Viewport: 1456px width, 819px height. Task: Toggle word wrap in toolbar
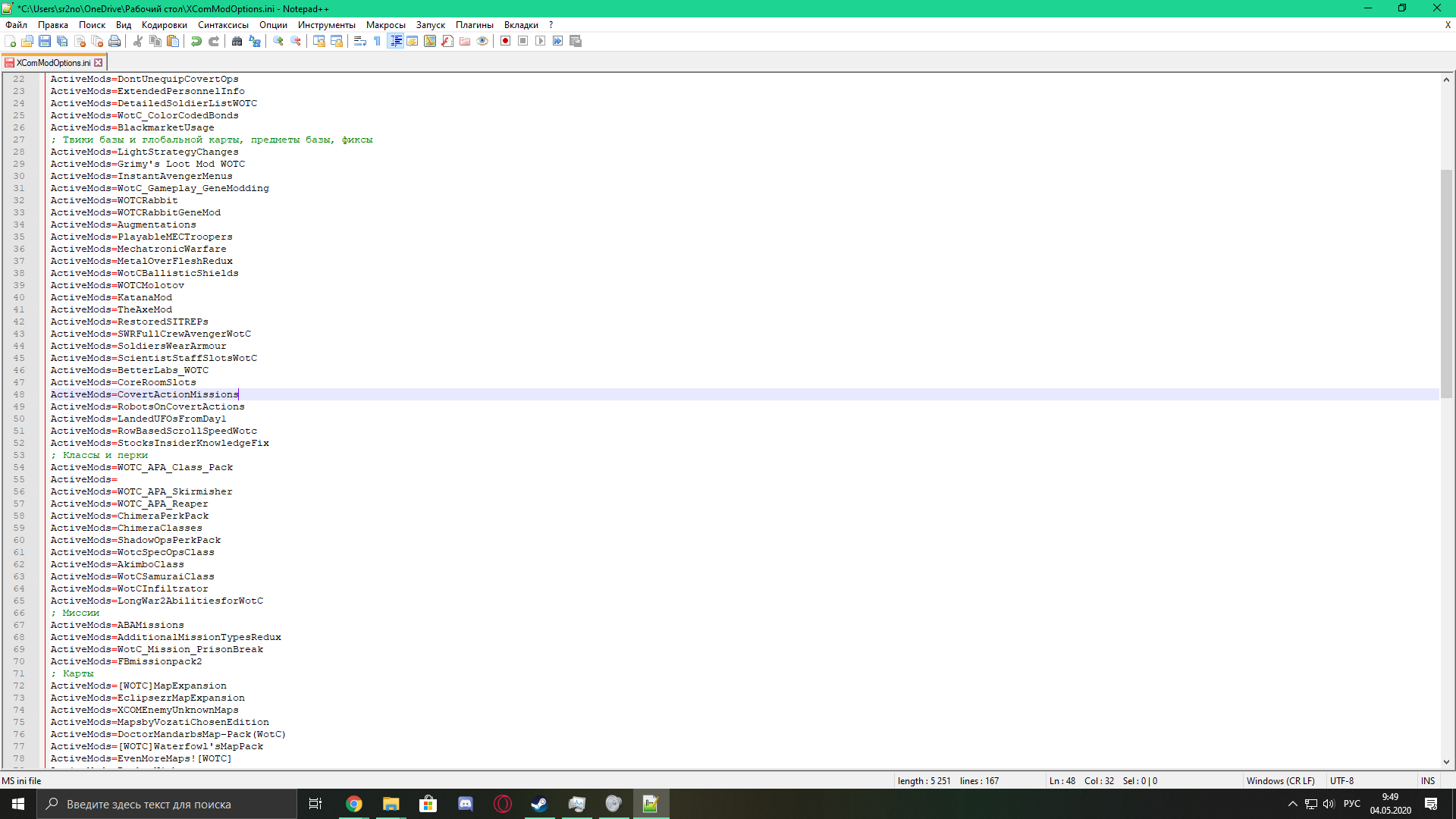coord(360,41)
